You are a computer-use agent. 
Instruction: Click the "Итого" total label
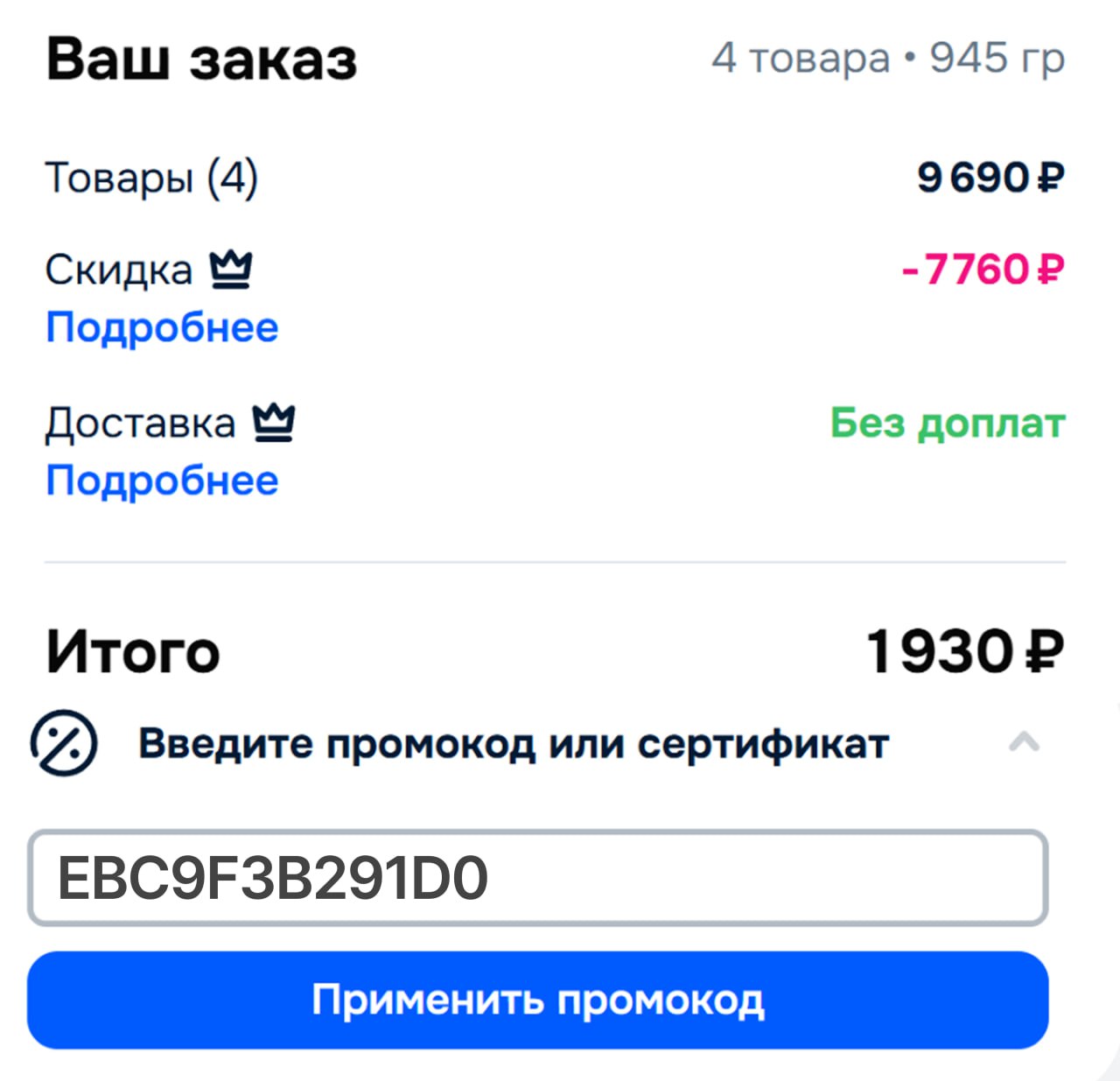[133, 652]
